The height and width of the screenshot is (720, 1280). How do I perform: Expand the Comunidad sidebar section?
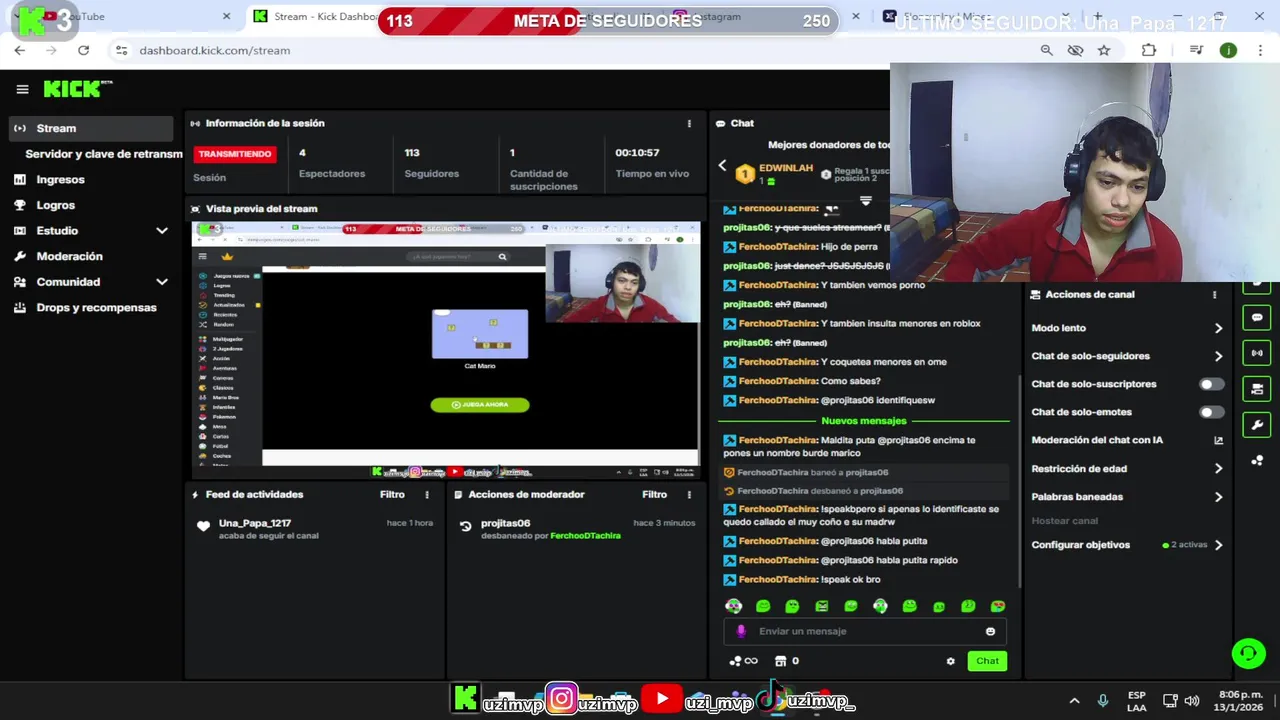click(162, 282)
